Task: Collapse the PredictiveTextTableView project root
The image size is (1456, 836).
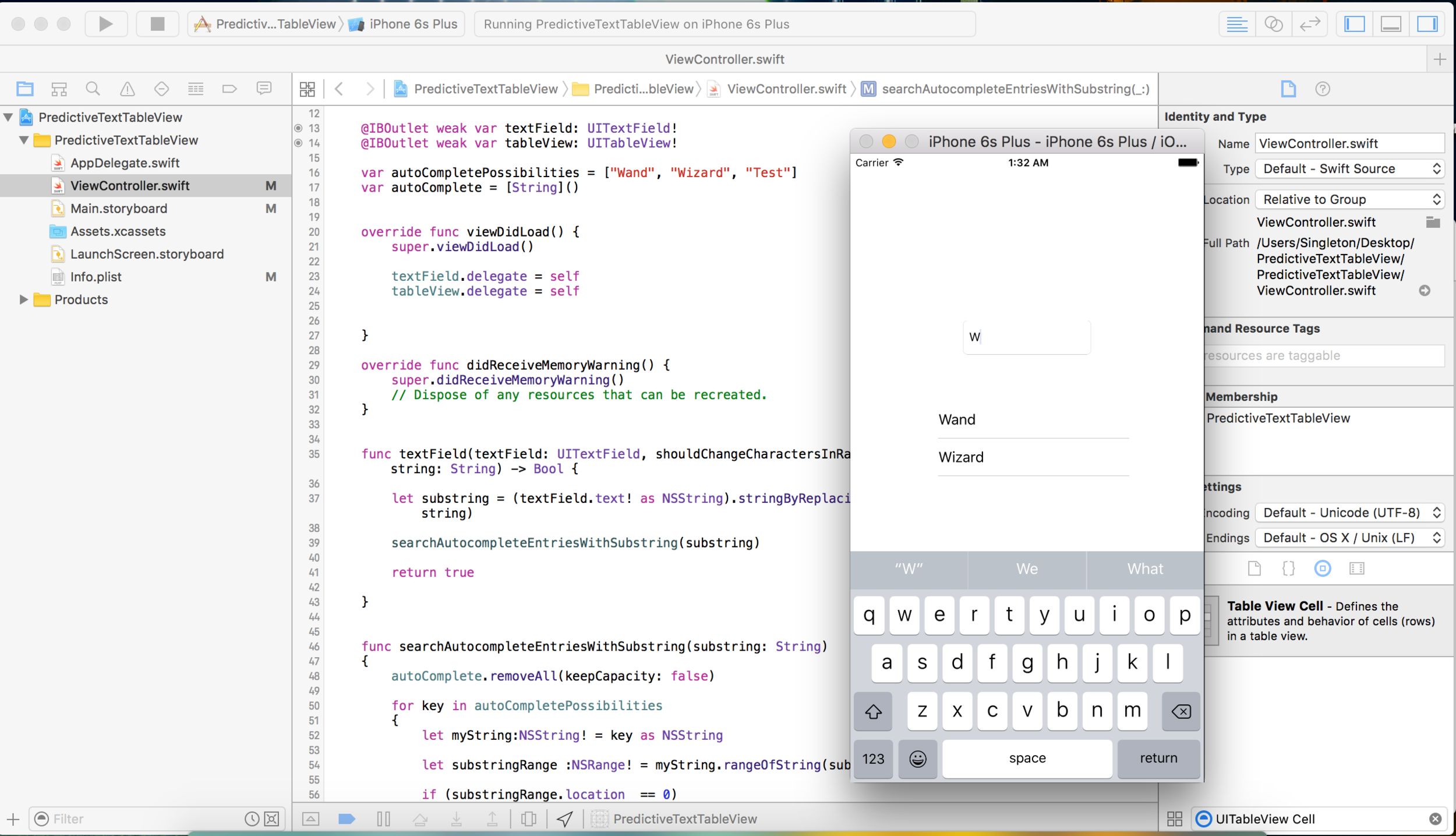Action: click(8, 117)
